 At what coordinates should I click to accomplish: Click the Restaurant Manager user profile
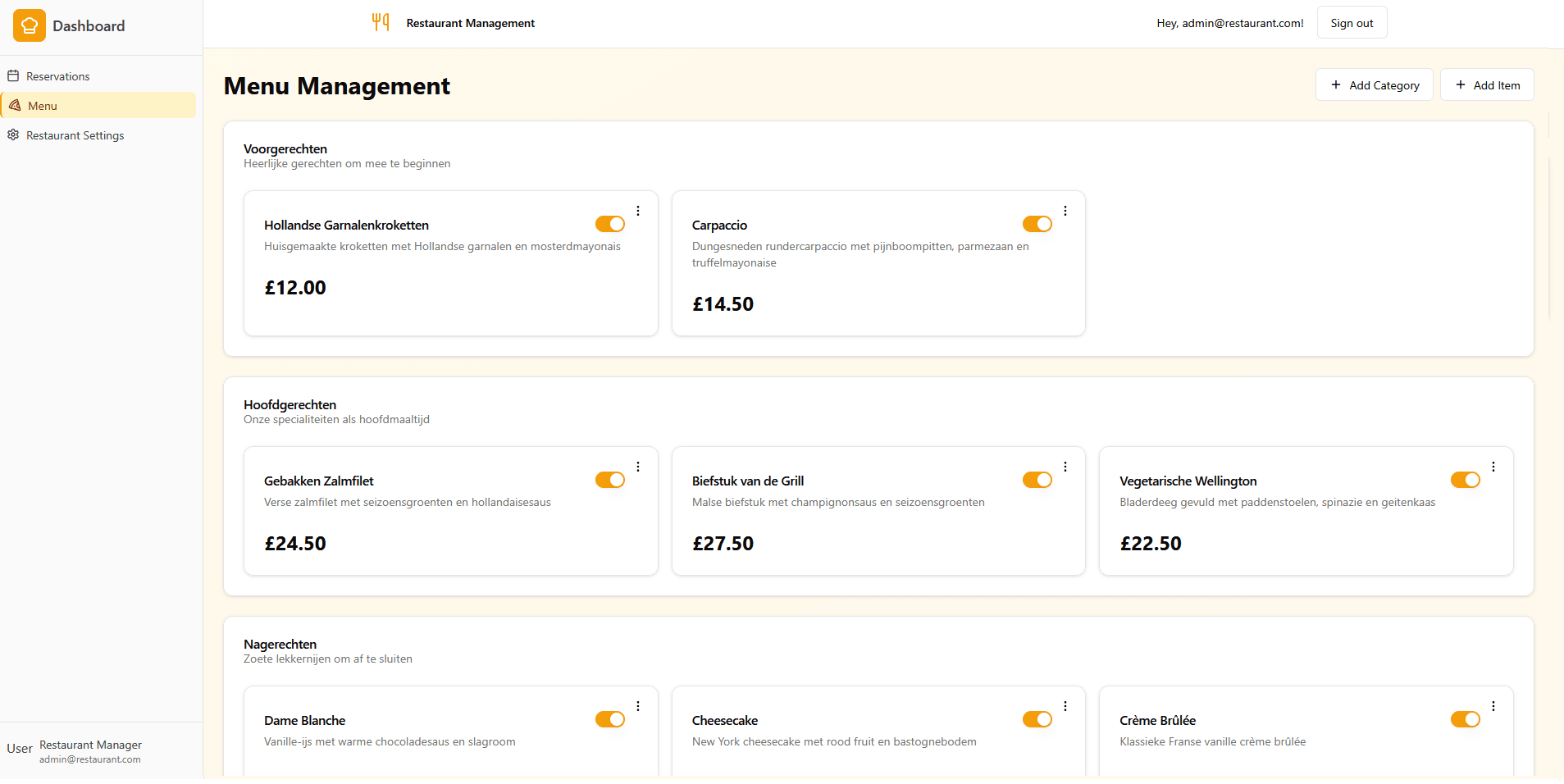[x=90, y=751]
